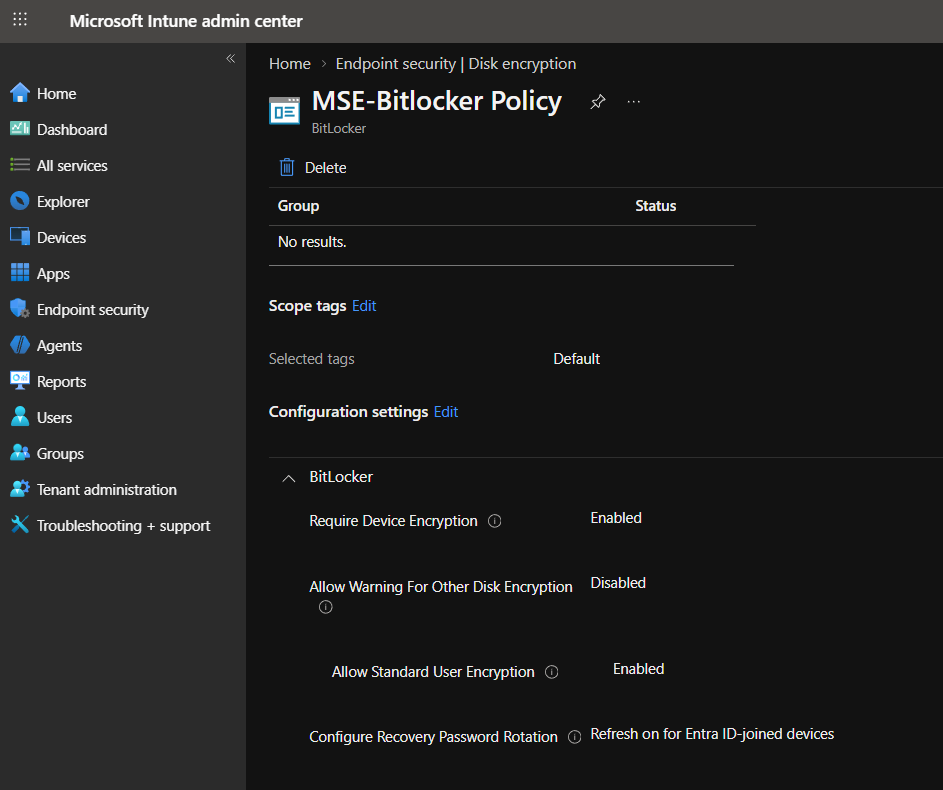
Task: Open Explorer from the sidebar
Action: [x=61, y=201]
